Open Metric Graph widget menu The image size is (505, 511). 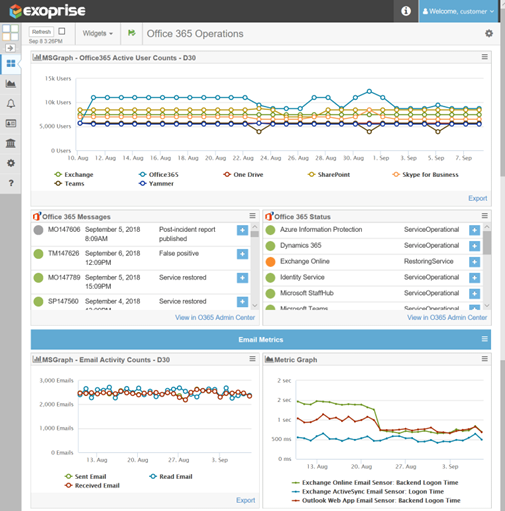[x=485, y=359]
